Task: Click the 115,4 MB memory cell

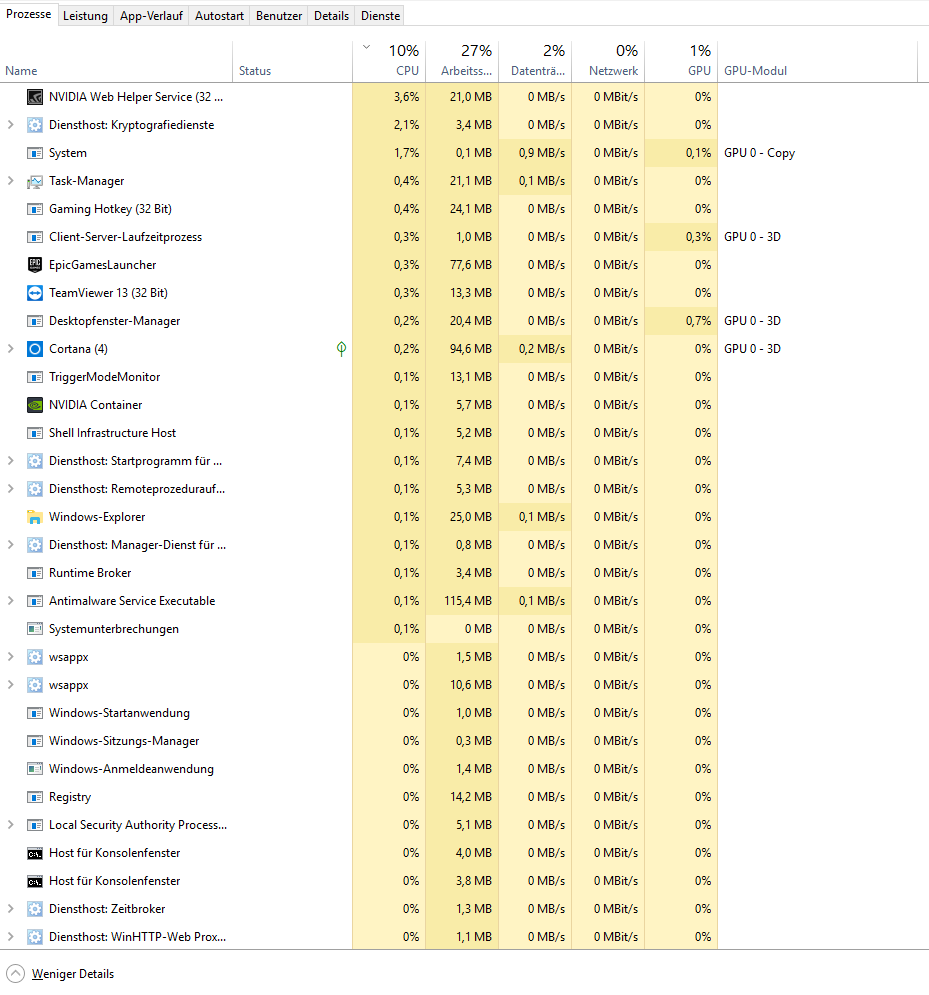Action: 462,600
